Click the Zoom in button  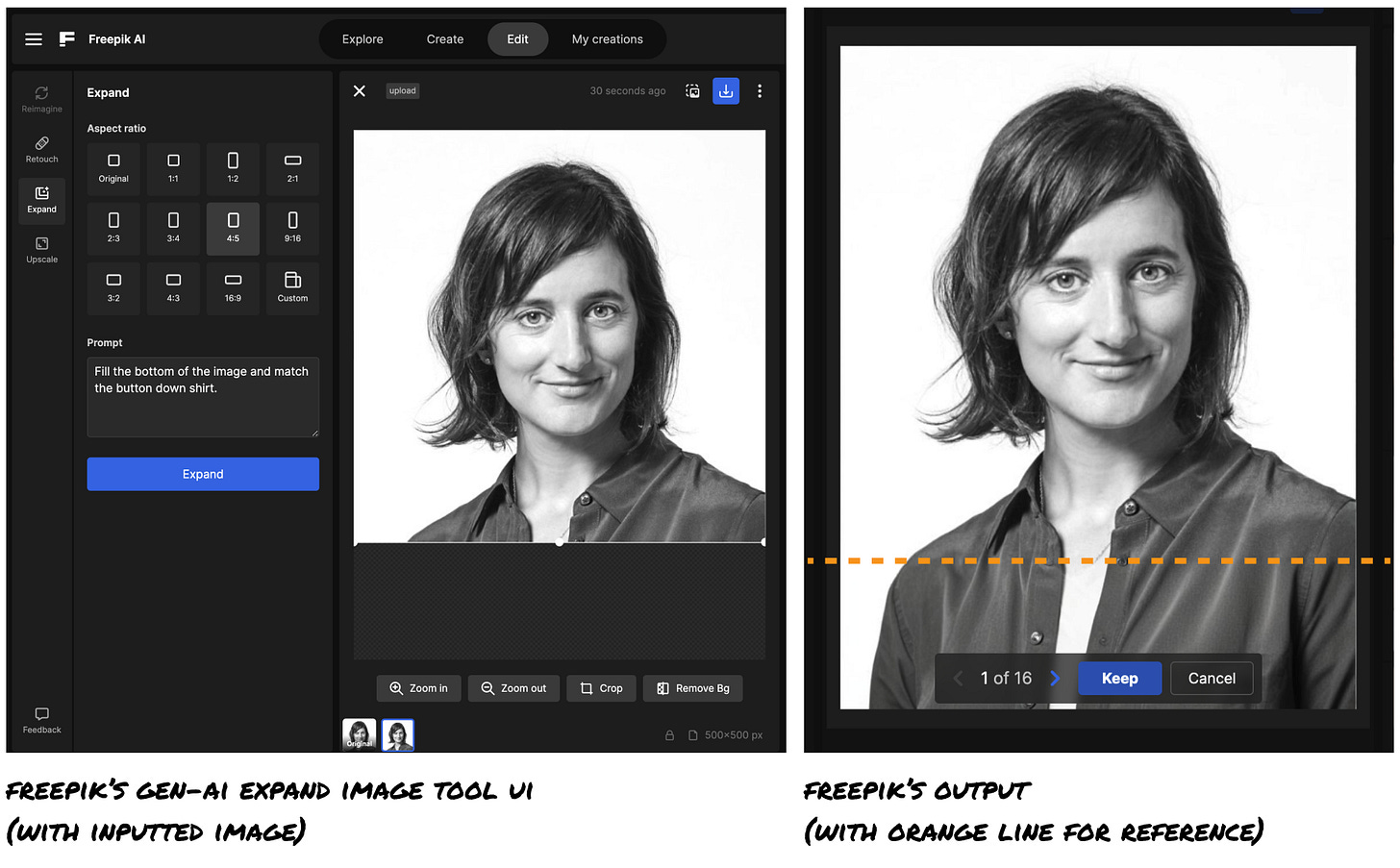[x=419, y=688]
